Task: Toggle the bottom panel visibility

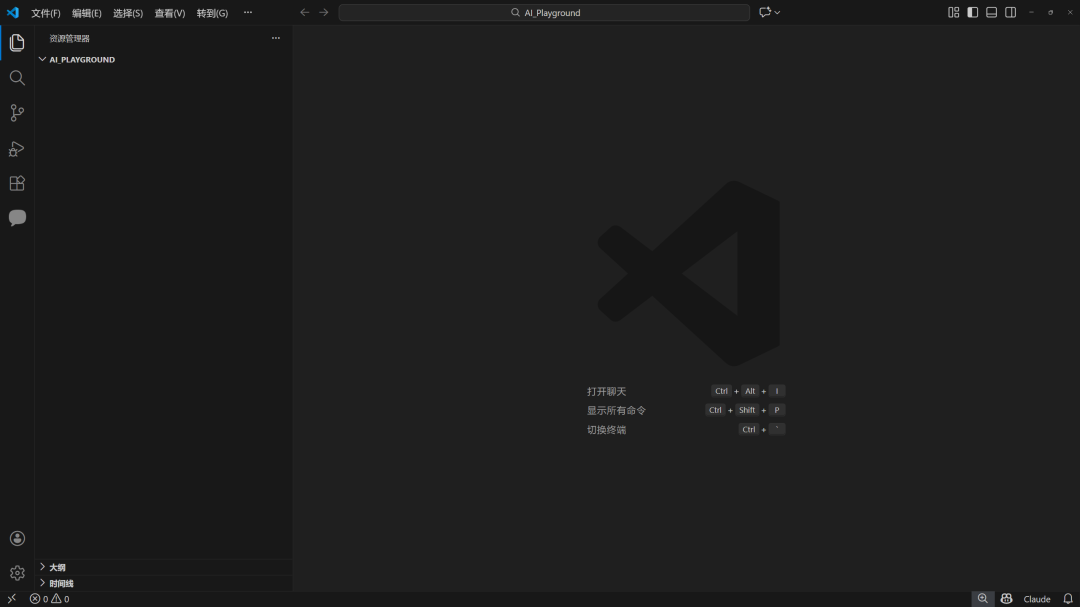Action: pyautogui.click(x=991, y=13)
